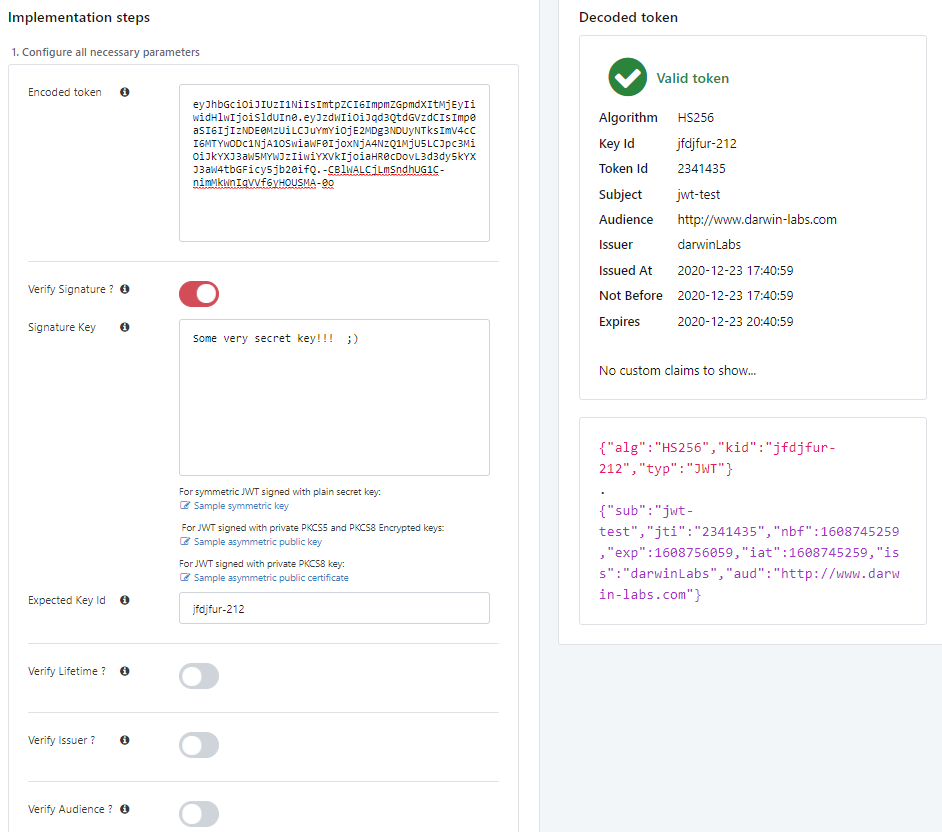Click inside the Encoded token text area
The width and height of the screenshot is (942, 832).
click(334, 165)
